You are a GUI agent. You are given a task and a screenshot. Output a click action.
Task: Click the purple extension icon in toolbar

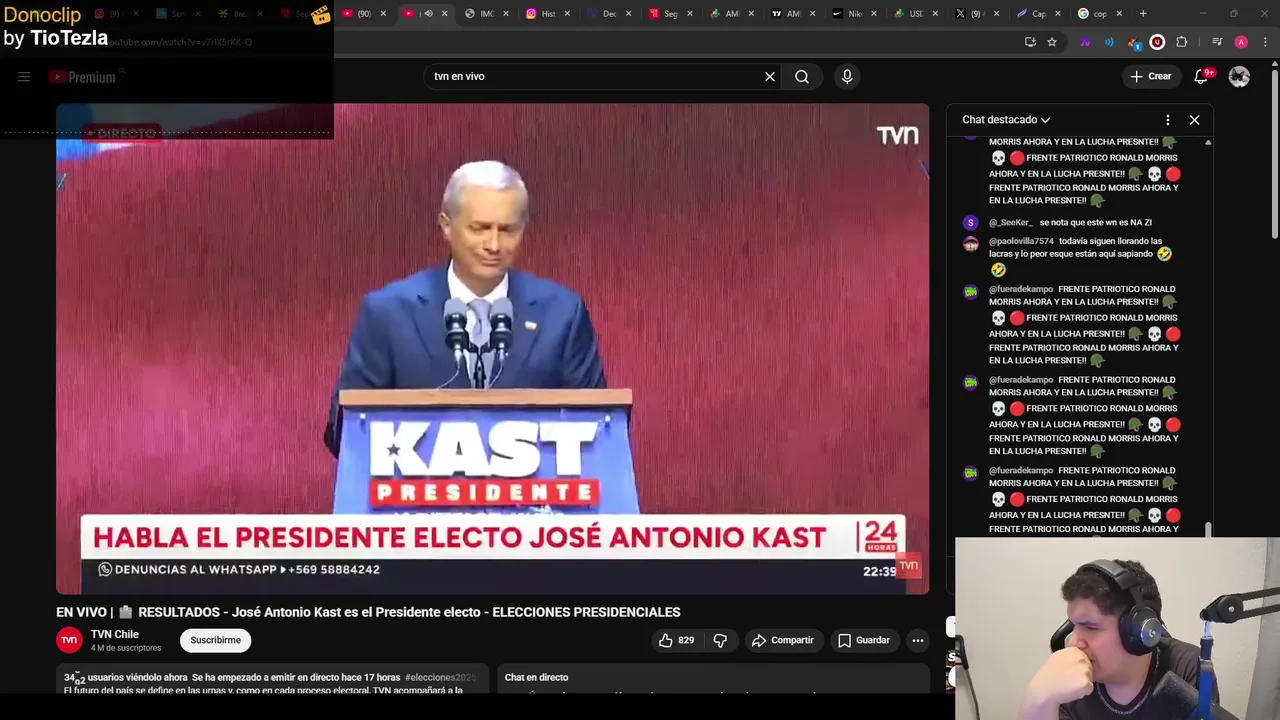(1085, 42)
